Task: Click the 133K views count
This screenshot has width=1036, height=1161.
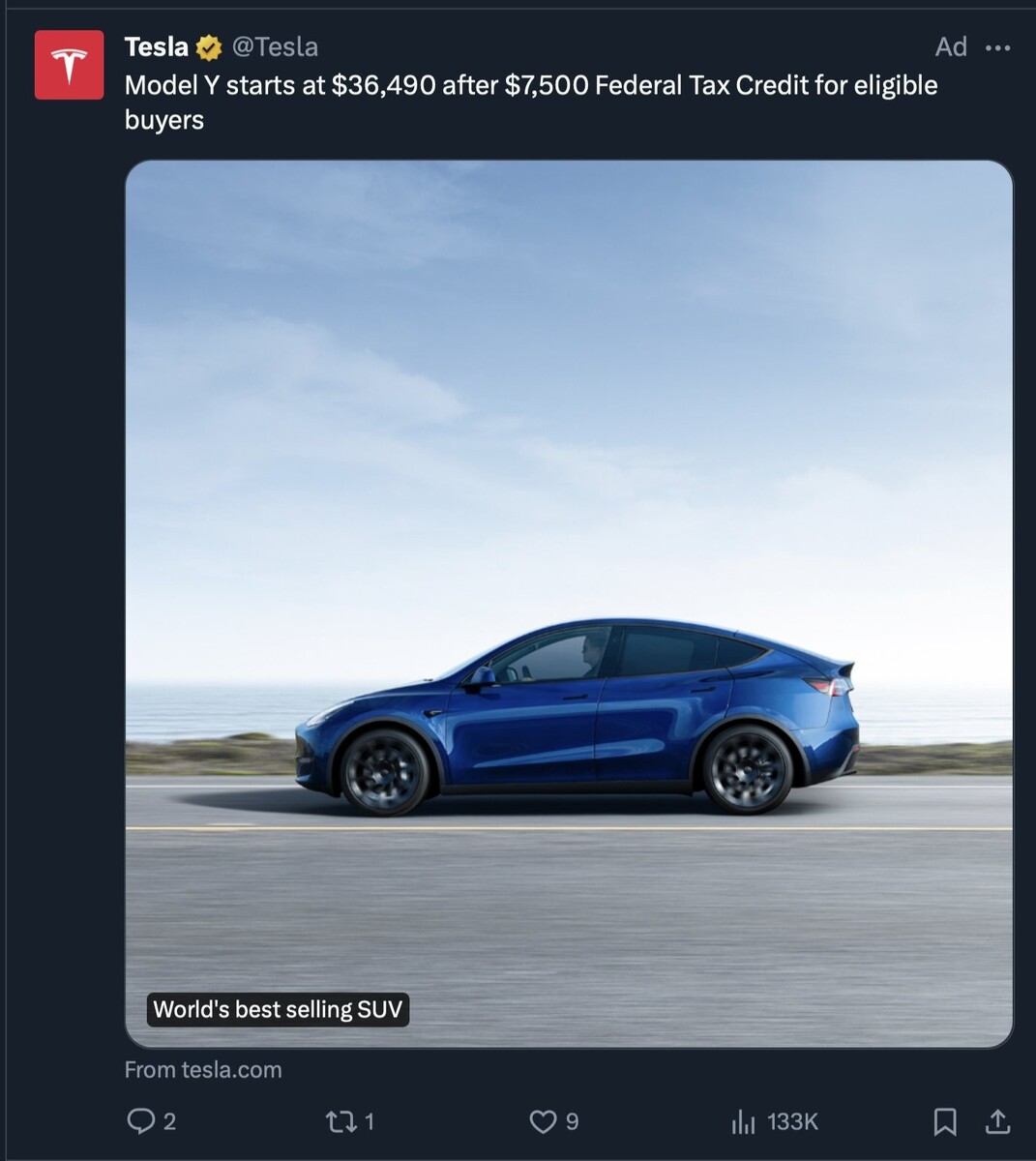Action: pyautogui.click(x=792, y=1121)
